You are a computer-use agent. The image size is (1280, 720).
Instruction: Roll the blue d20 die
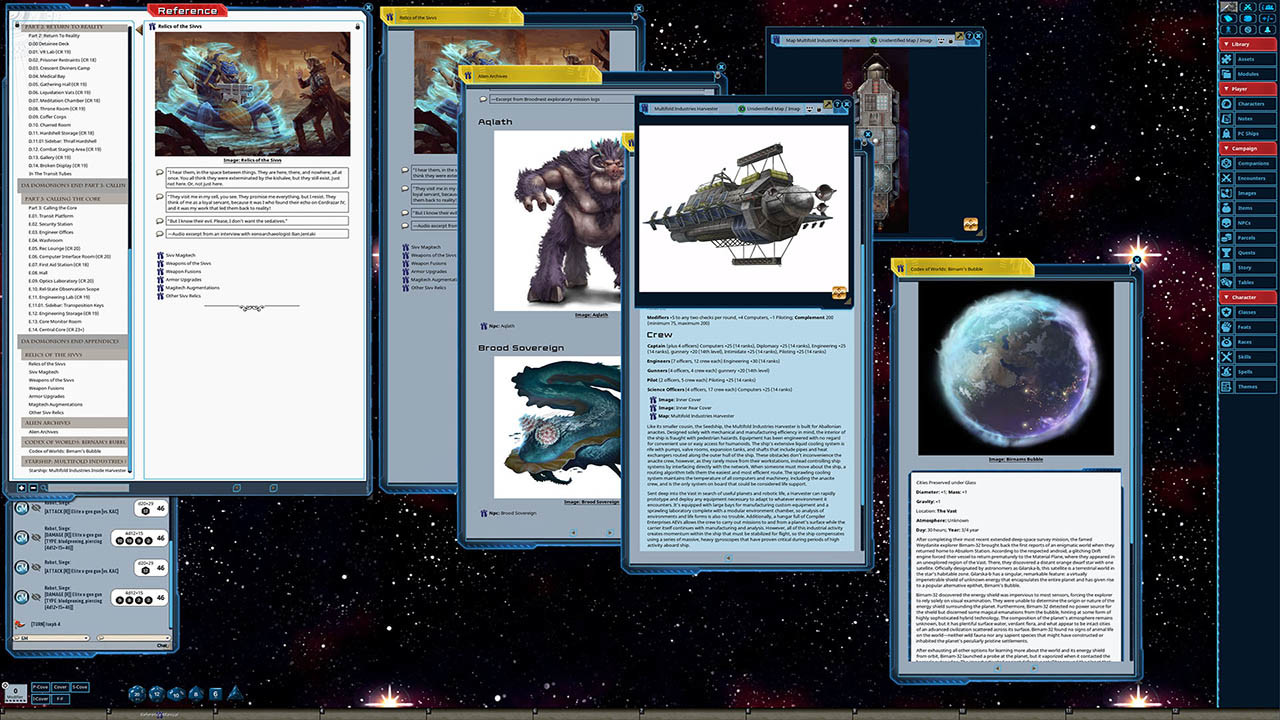point(136,694)
